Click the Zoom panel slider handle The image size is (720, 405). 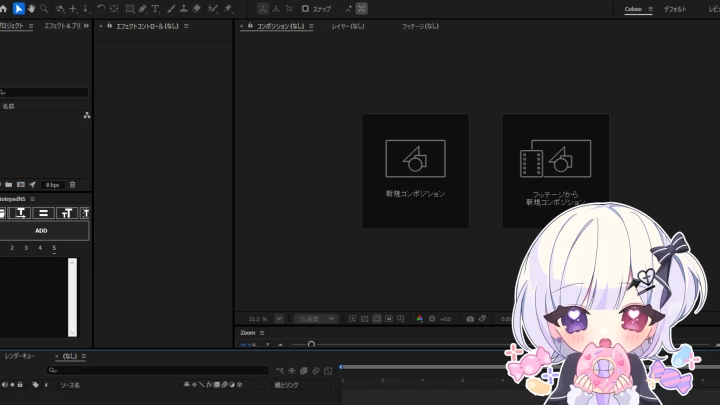click(311, 344)
